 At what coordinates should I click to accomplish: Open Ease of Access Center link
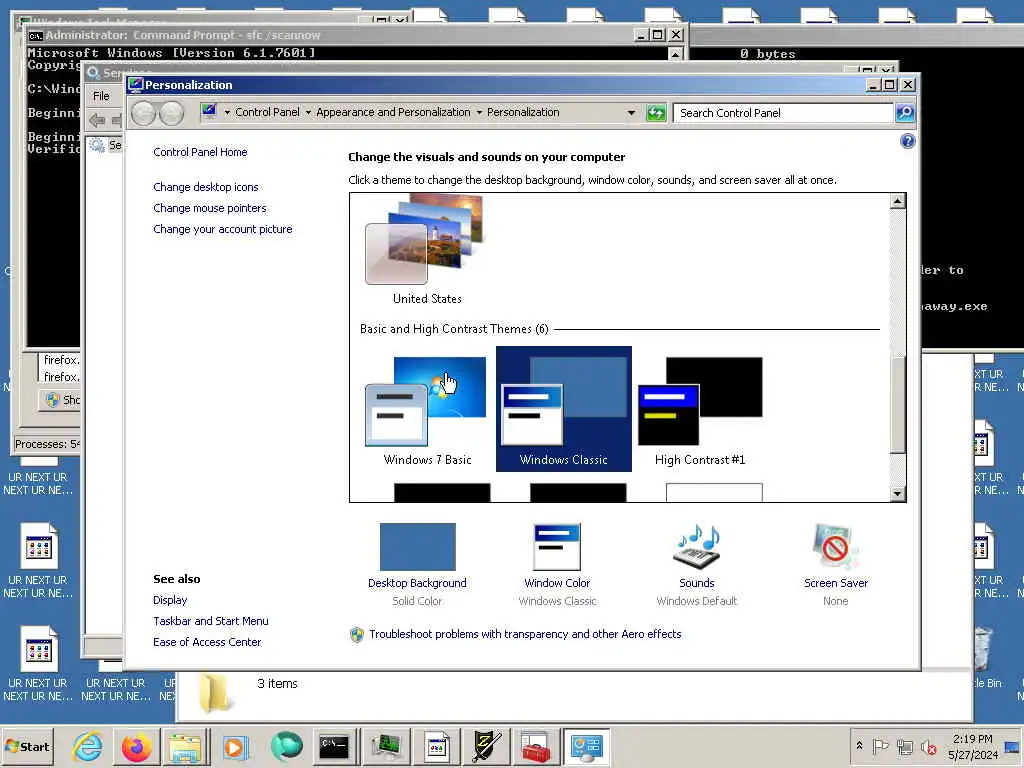pos(207,642)
